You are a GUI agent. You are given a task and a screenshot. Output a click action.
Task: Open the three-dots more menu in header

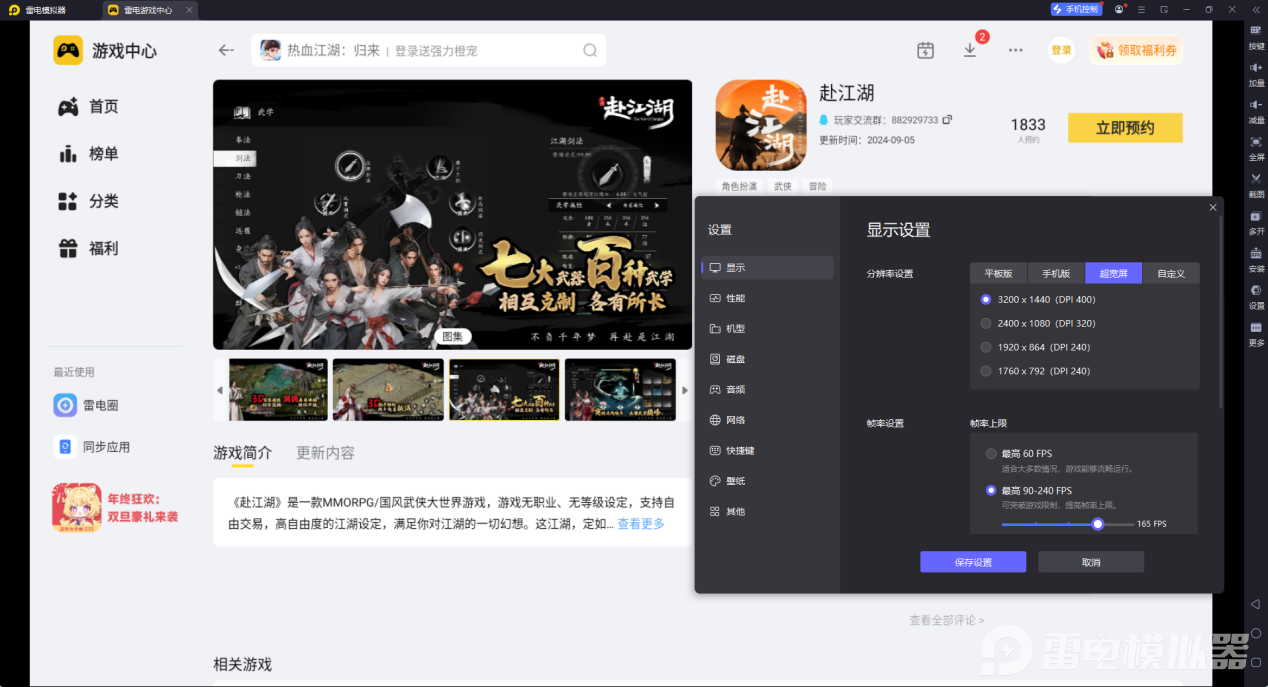[x=1016, y=50]
